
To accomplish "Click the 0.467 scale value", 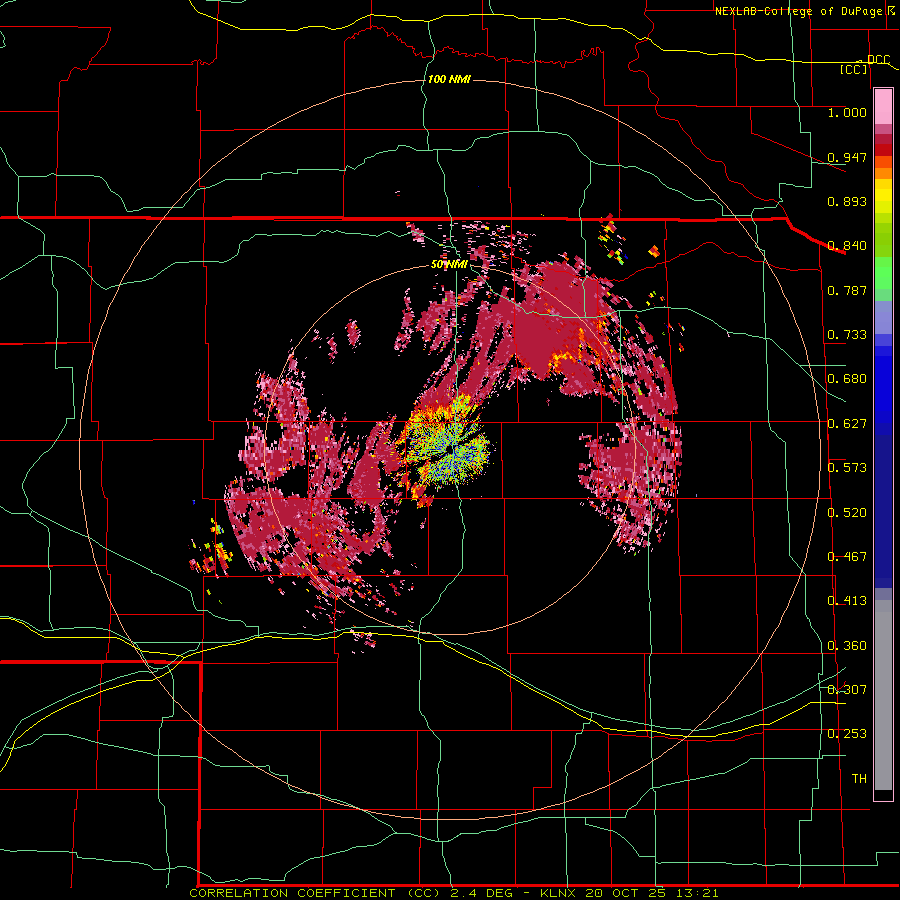I will [847, 557].
